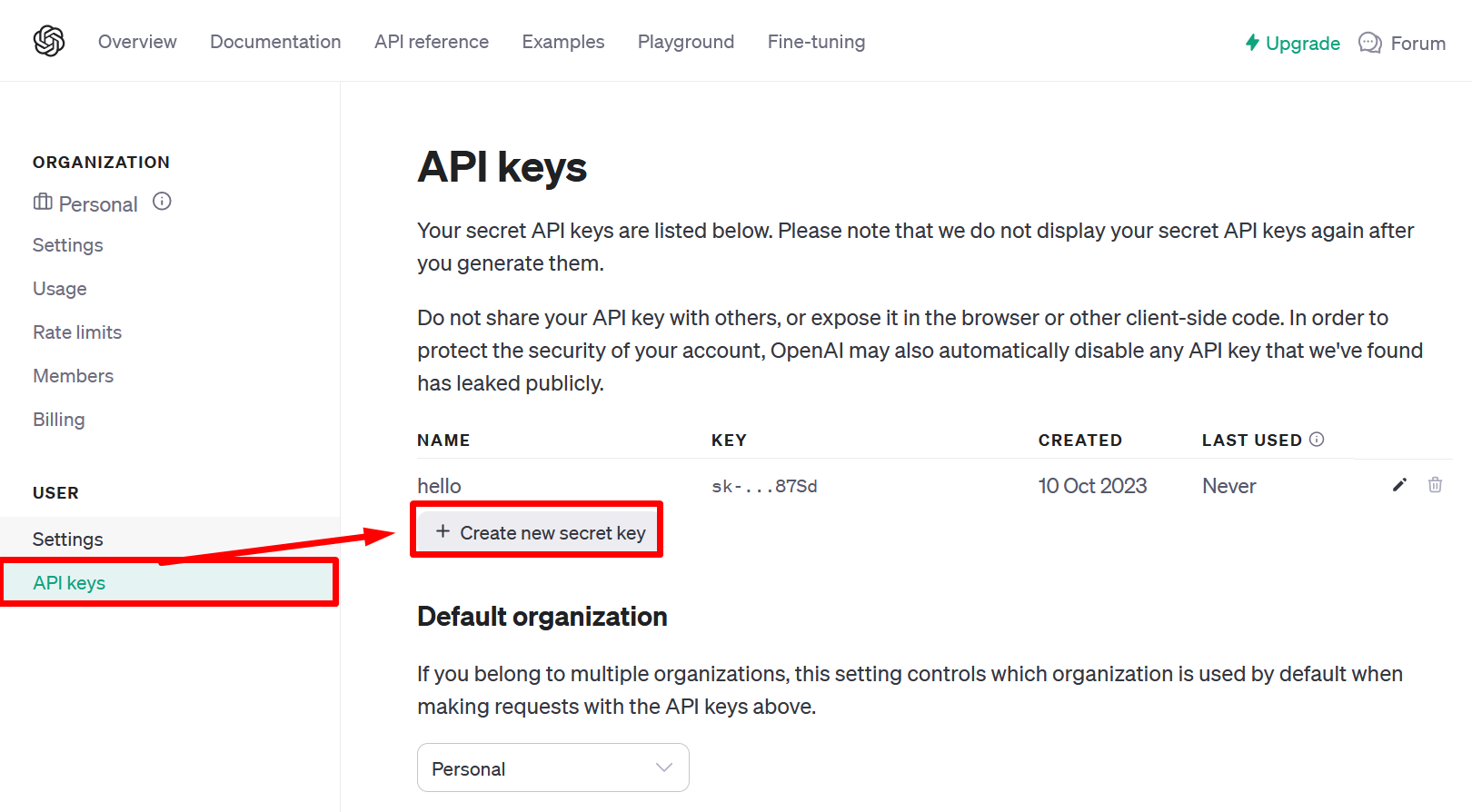Viewport: 1472px width, 812px height.
Task: Open API reference in top navigation
Action: click(x=432, y=42)
